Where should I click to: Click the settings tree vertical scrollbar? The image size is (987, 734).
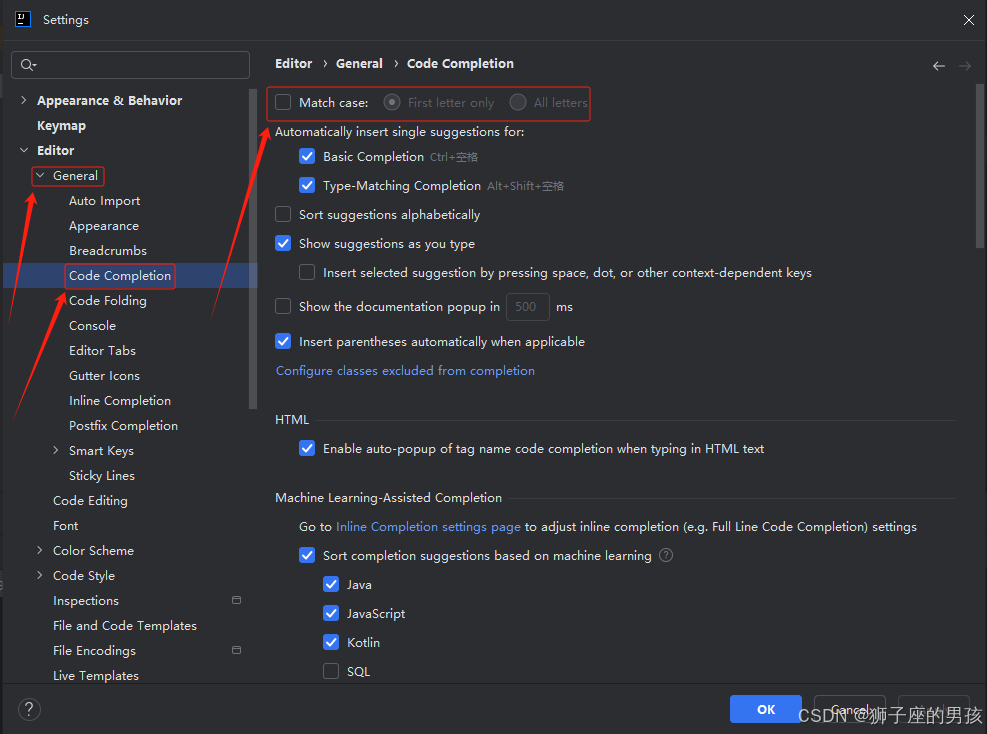tap(253, 249)
